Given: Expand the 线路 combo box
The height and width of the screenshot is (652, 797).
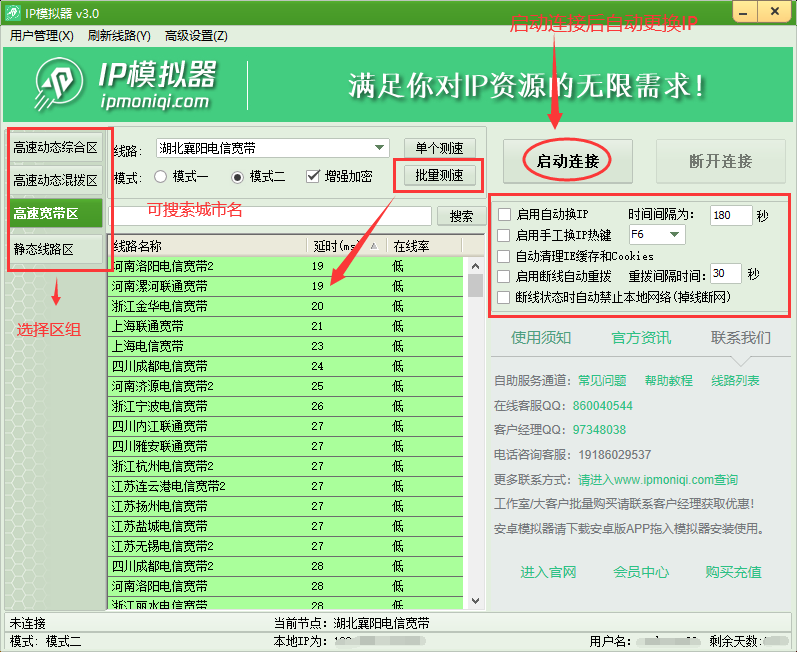Looking at the screenshot, I should tap(380, 148).
